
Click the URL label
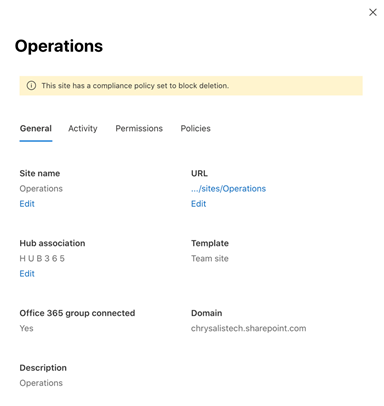coord(199,173)
